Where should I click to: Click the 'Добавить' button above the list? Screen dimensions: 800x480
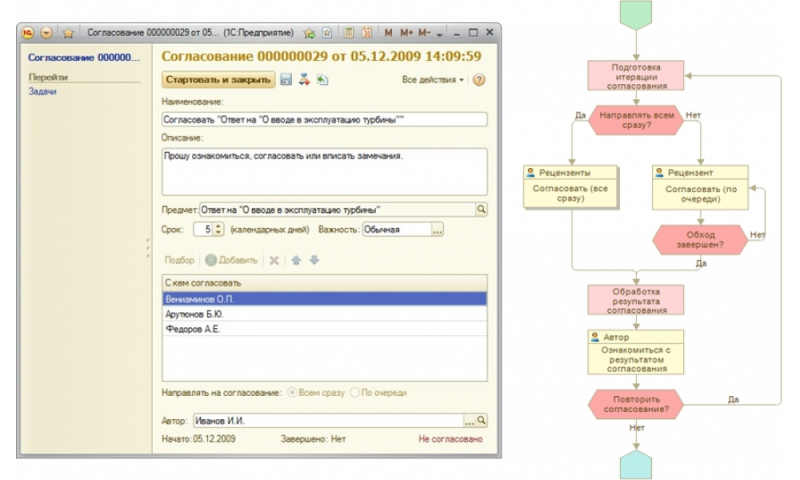(x=232, y=260)
